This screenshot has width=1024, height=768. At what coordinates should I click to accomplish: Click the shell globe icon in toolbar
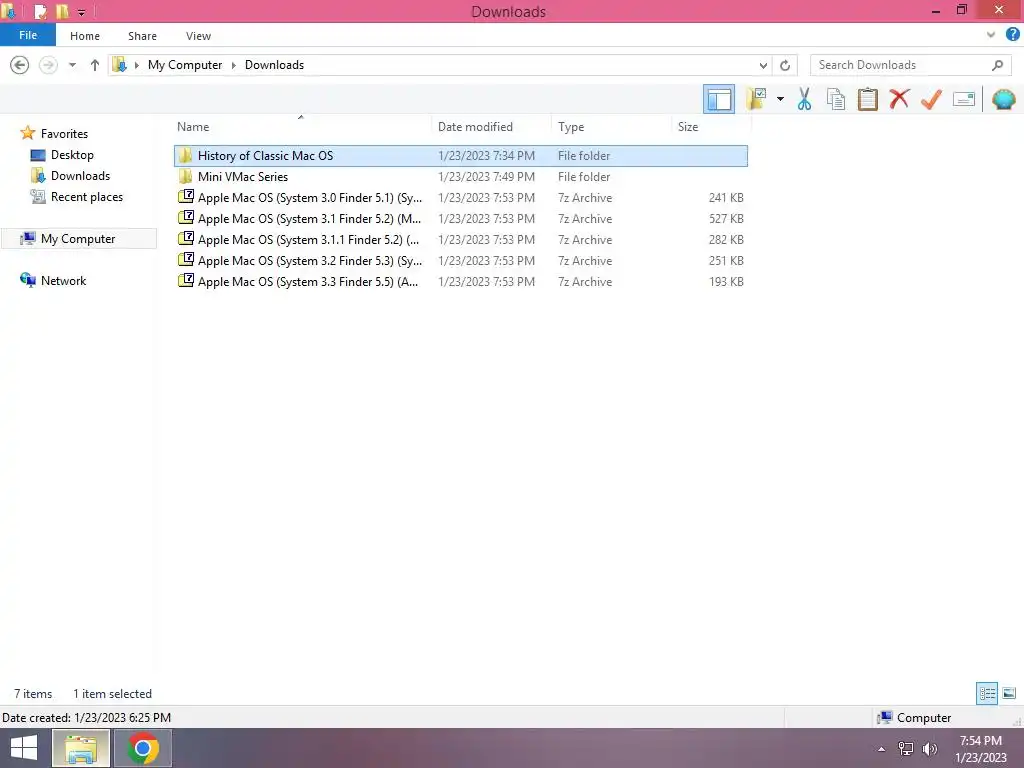pos(1003,99)
